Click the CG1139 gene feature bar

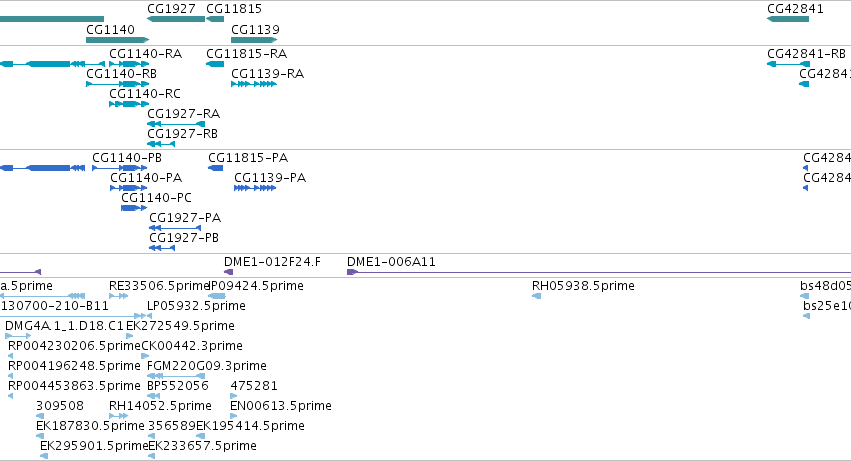254,40
